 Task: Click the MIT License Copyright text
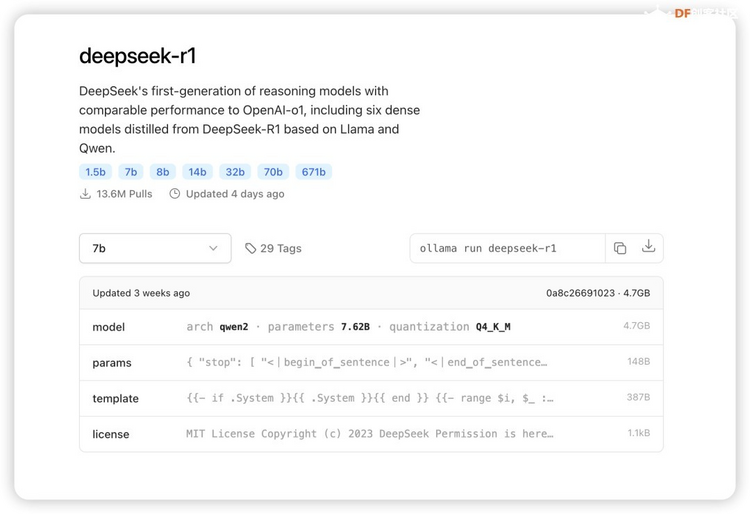click(x=370, y=434)
